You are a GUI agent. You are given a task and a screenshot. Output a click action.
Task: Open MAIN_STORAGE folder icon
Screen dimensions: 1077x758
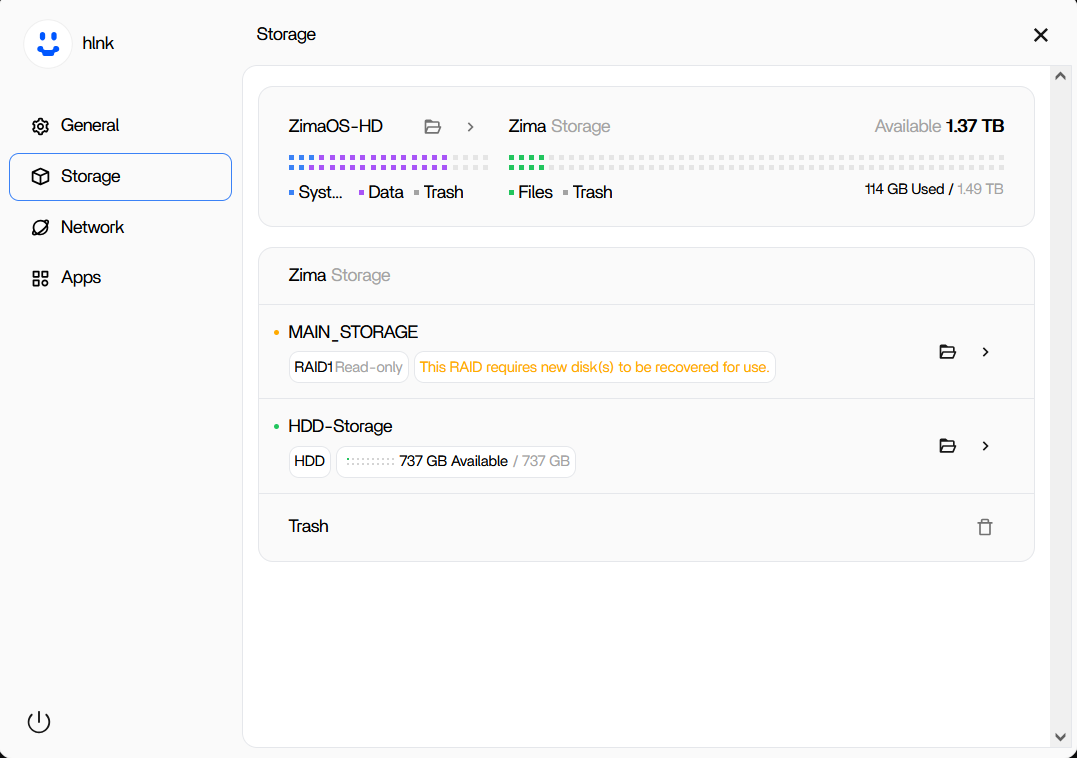click(x=947, y=352)
